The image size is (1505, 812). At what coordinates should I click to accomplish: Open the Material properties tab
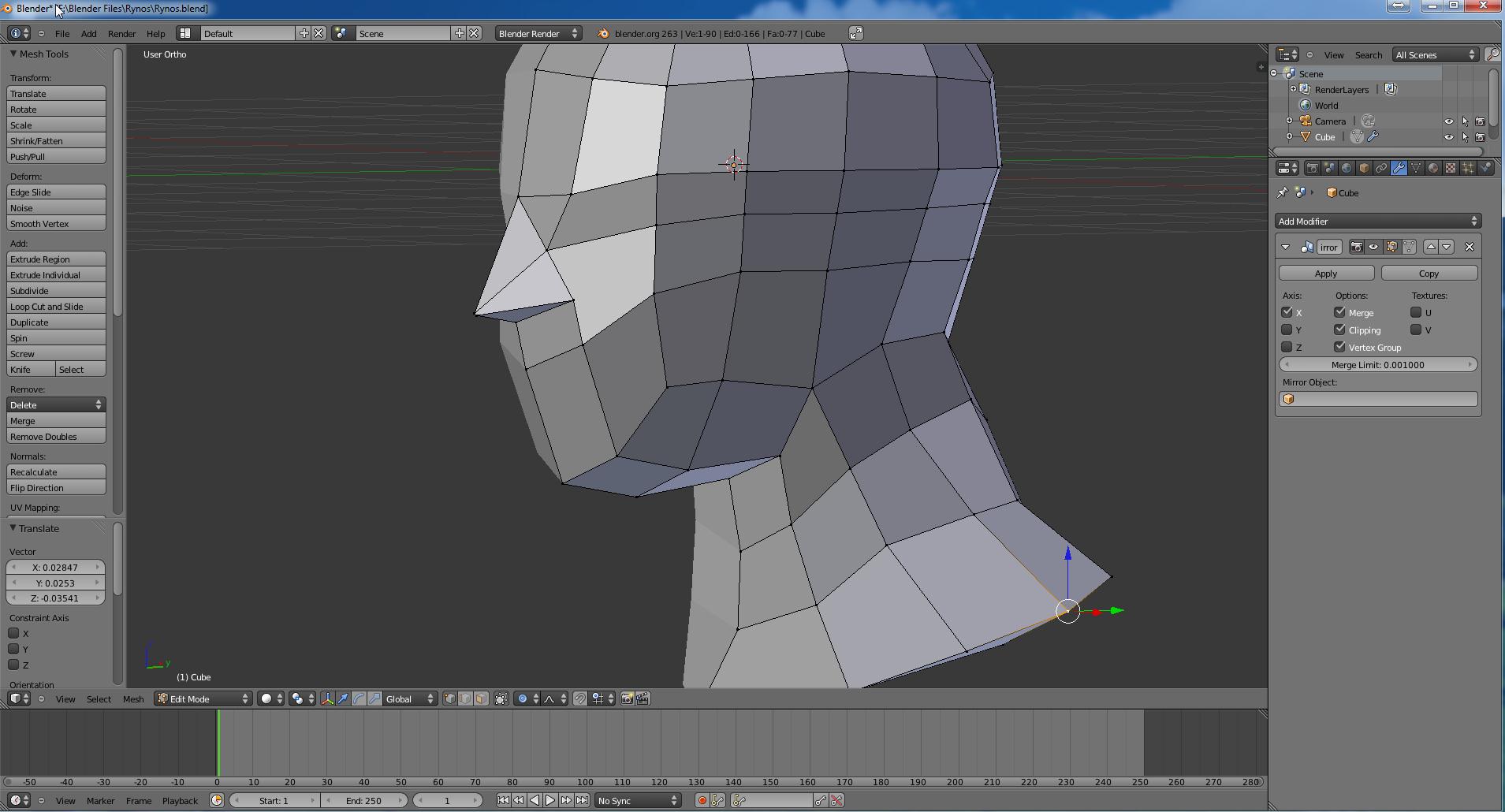[1433, 168]
